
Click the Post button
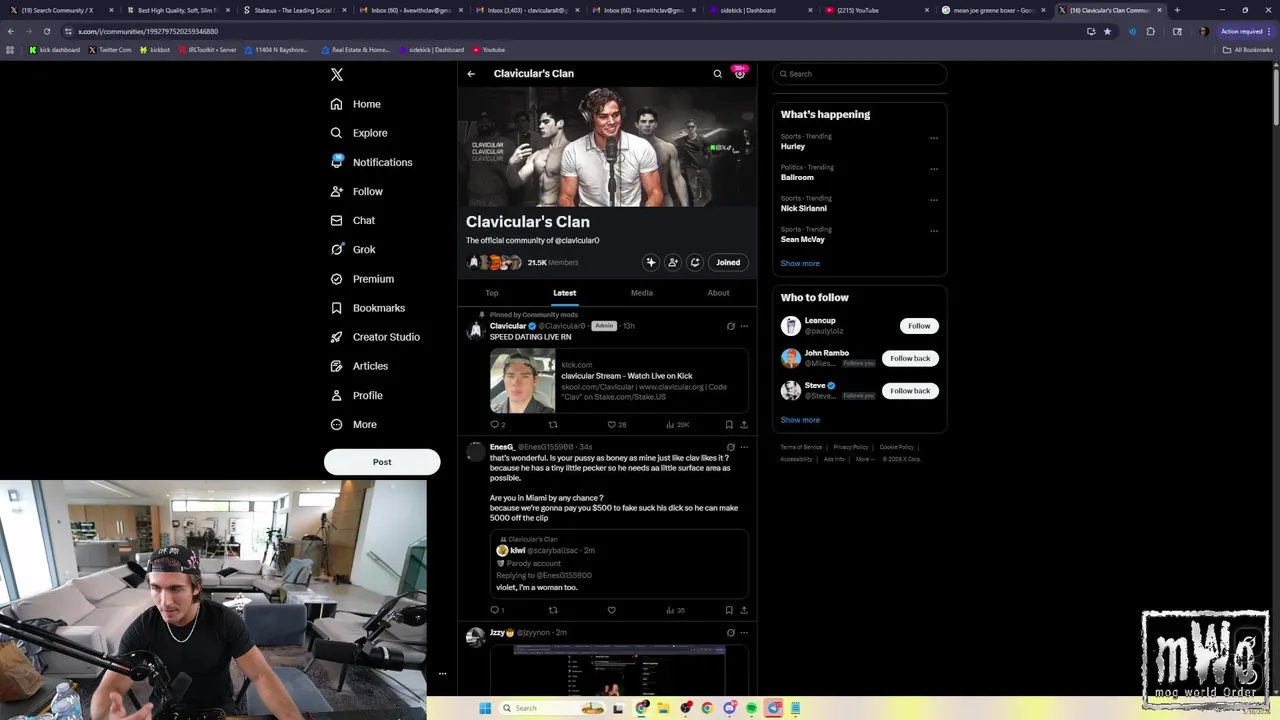[x=382, y=462]
